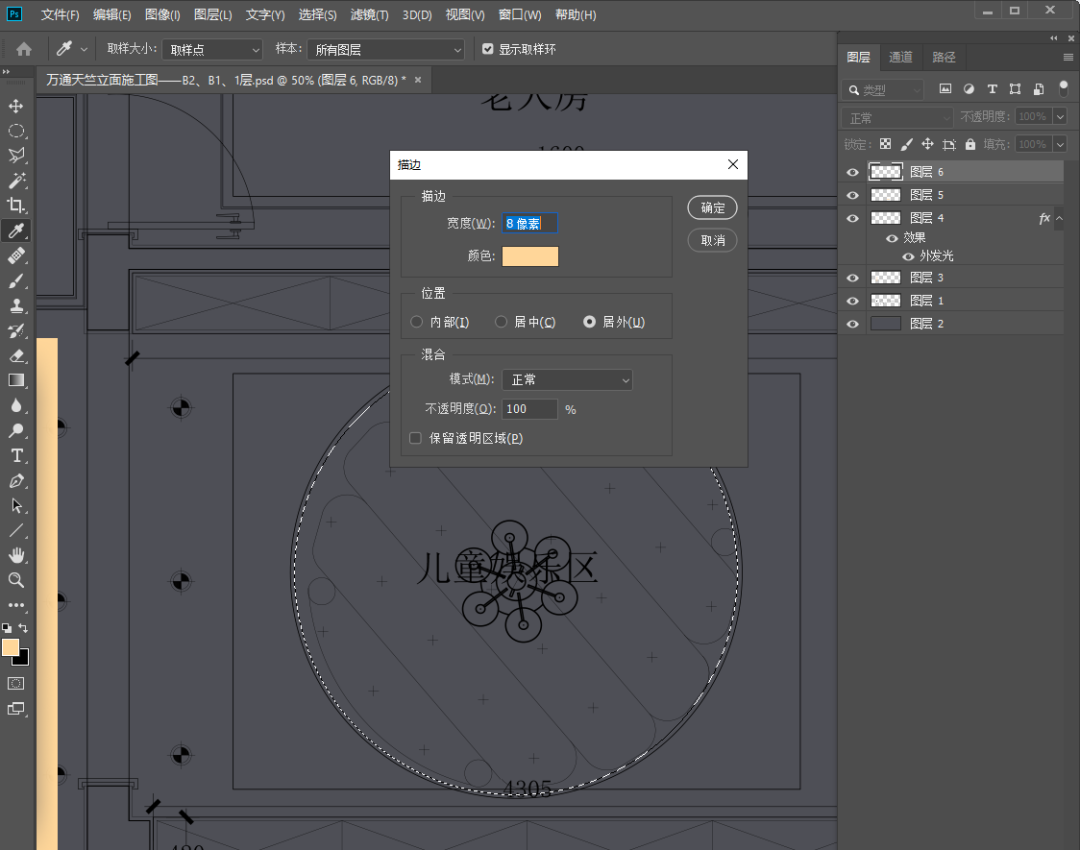Select the Brush tool

coord(16,281)
